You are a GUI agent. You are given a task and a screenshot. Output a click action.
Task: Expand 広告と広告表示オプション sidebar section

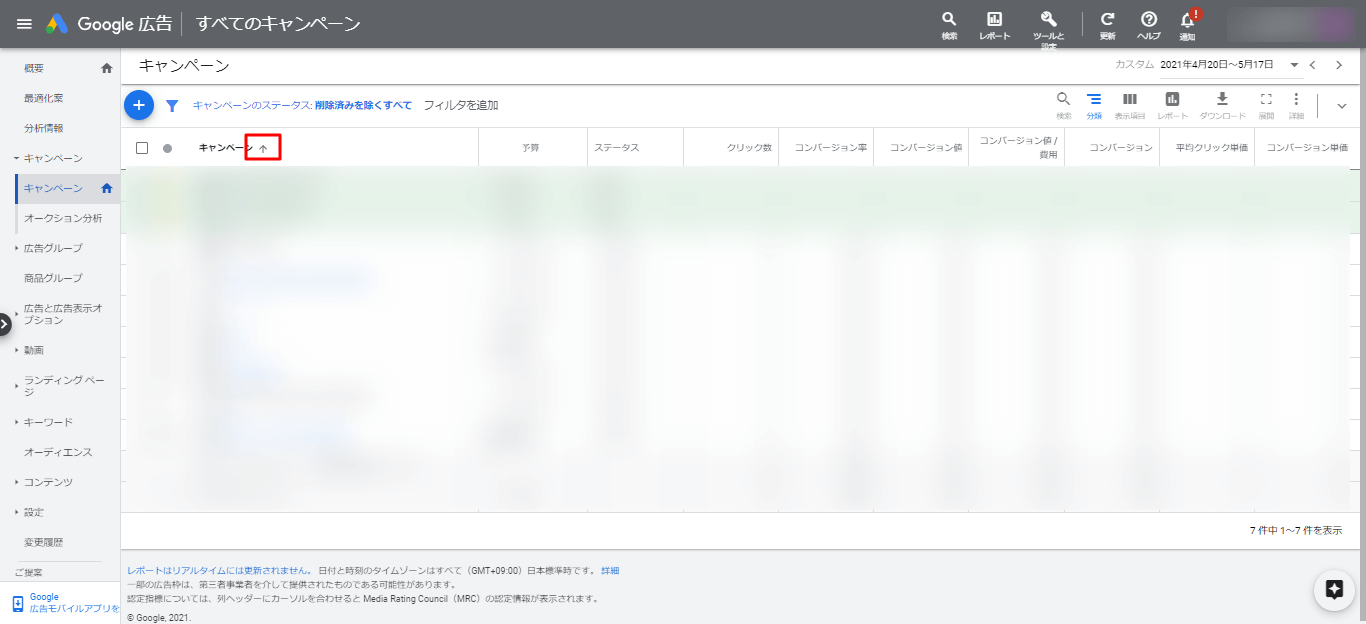(16, 314)
